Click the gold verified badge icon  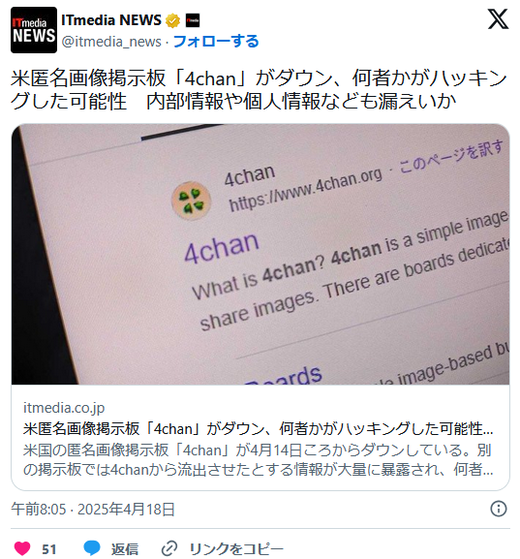(173, 21)
